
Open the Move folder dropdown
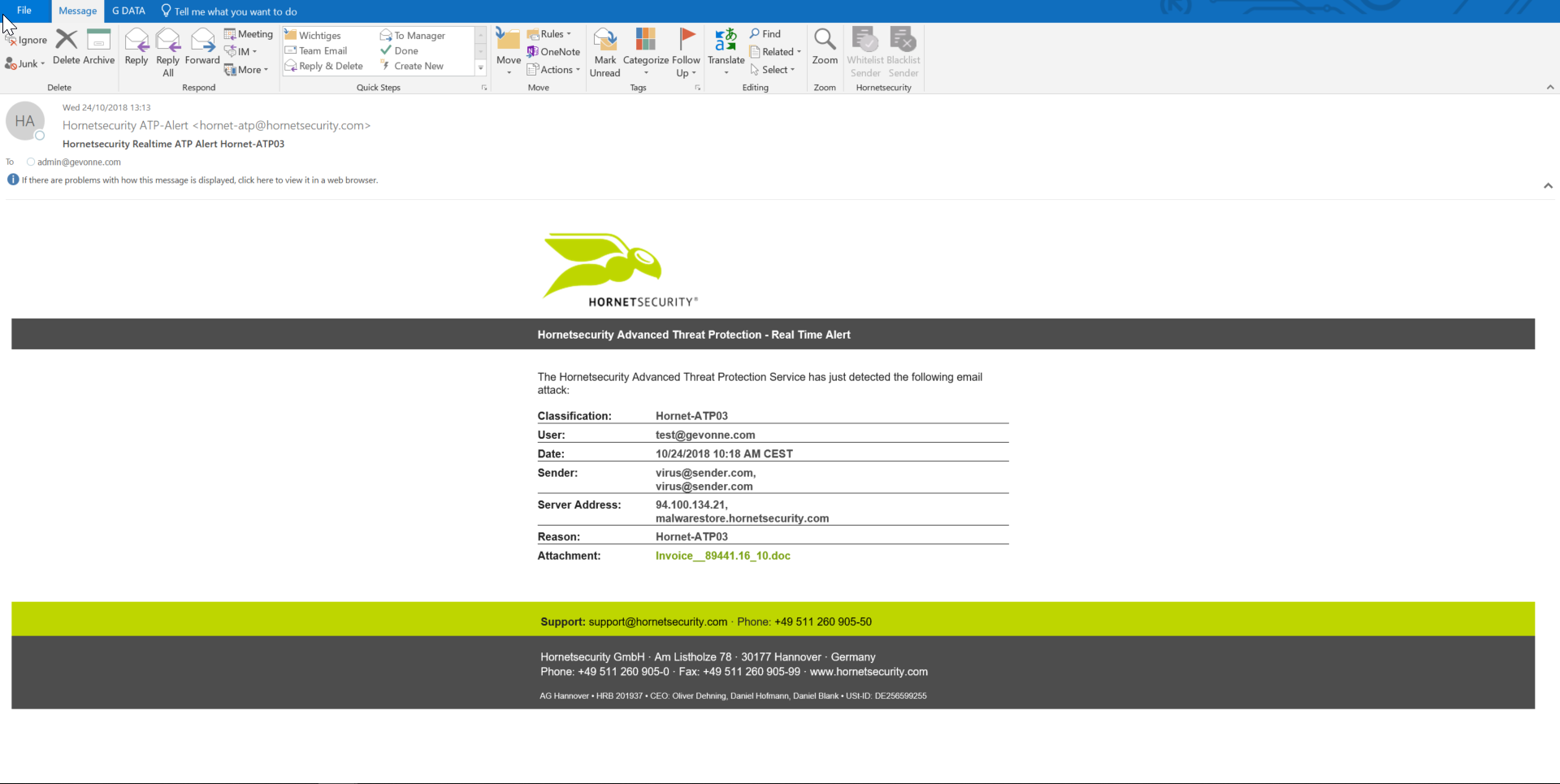[x=509, y=53]
